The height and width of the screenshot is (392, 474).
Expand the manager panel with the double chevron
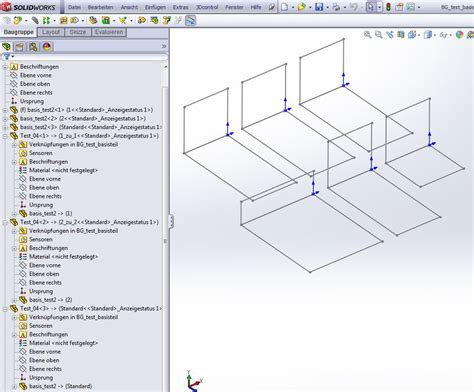[x=164, y=46]
